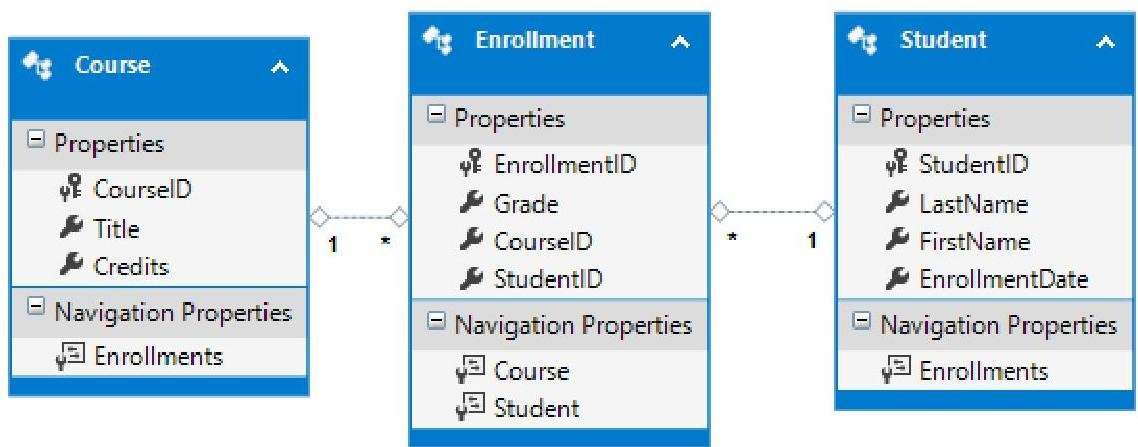
Task: Select the Student navigation property in Enrollment
Action: (537, 408)
